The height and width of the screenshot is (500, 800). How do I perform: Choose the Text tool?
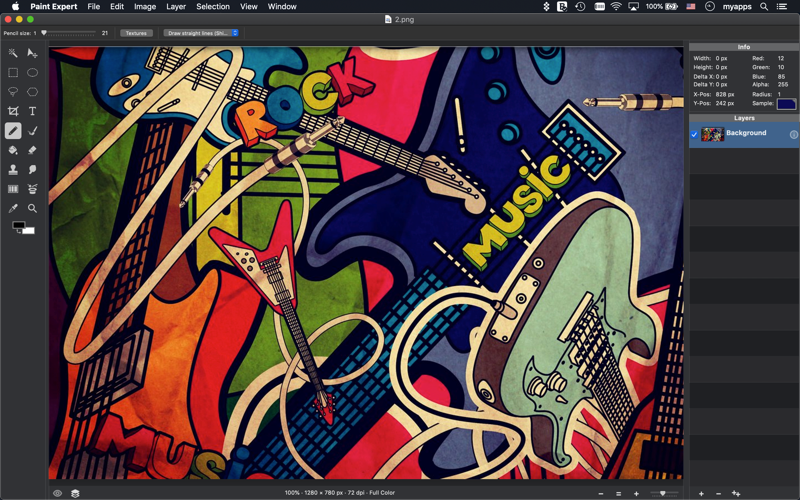(32, 111)
